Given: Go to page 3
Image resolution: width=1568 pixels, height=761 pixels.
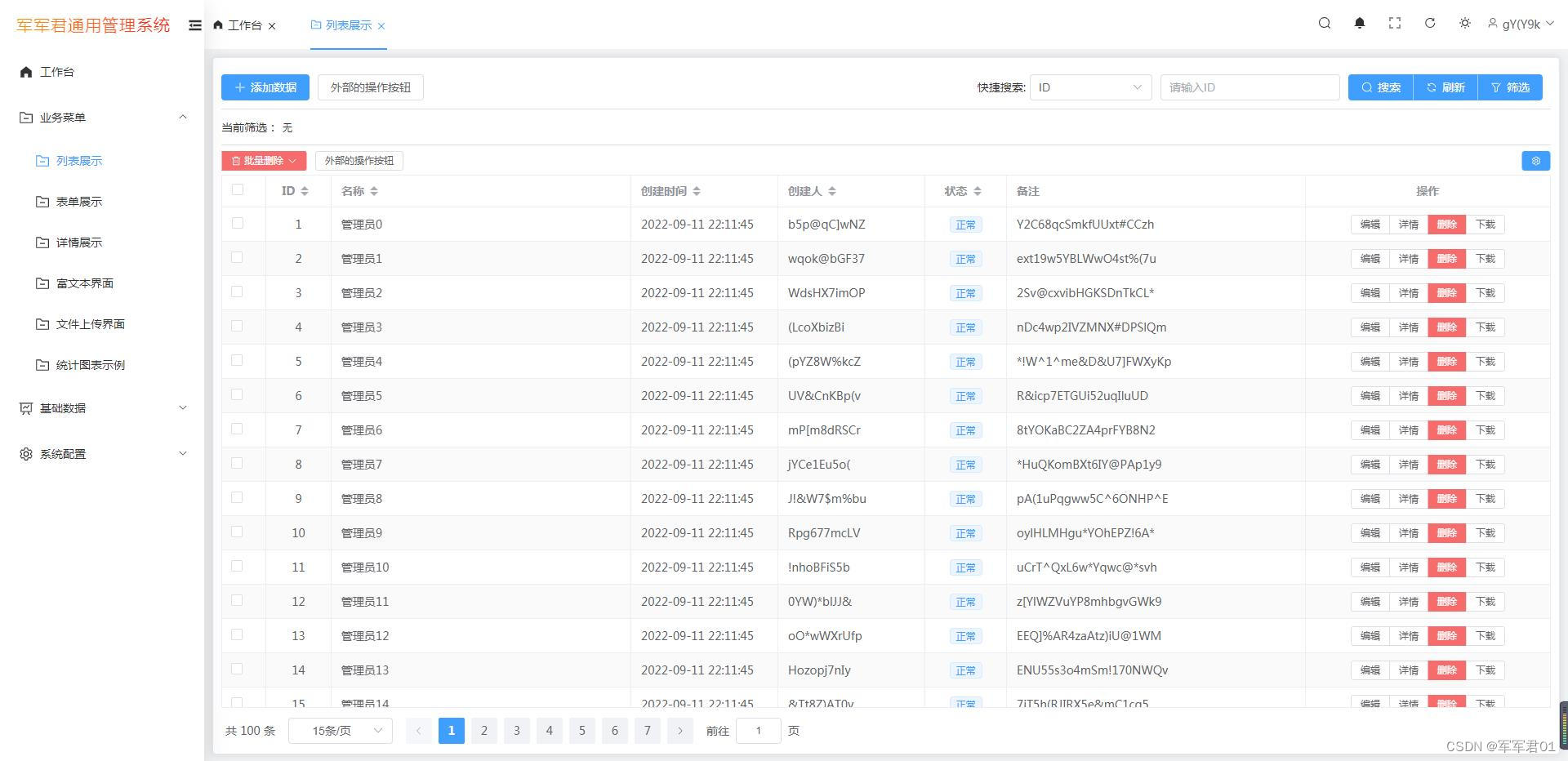Looking at the screenshot, I should [517, 731].
